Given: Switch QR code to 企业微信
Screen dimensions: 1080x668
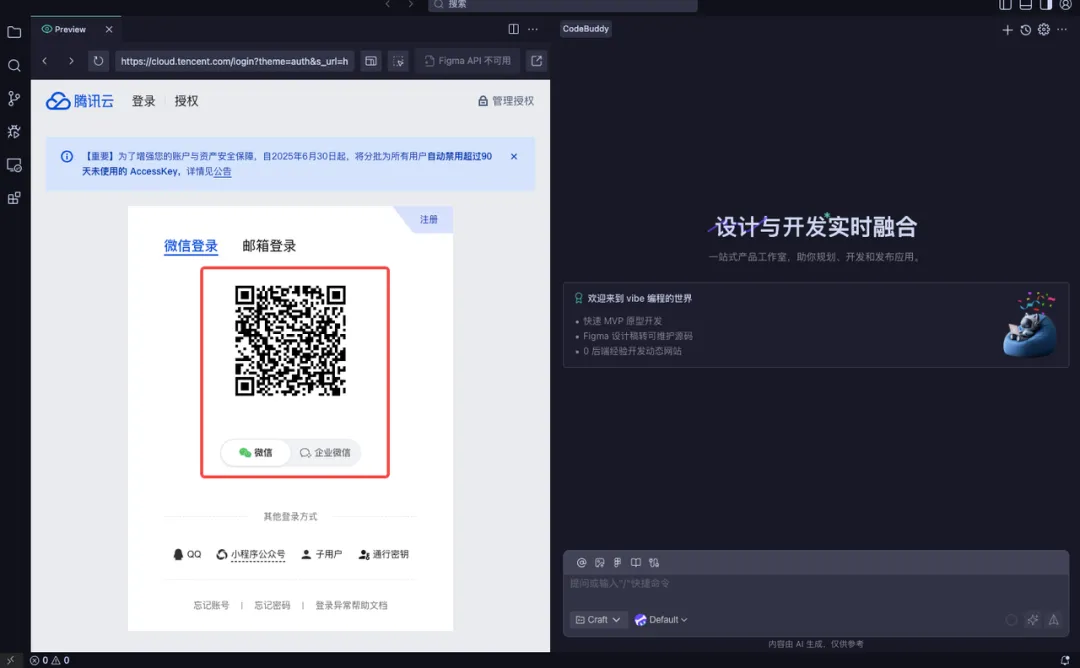Looking at the screenshot, I should click(x=325, y=452).
